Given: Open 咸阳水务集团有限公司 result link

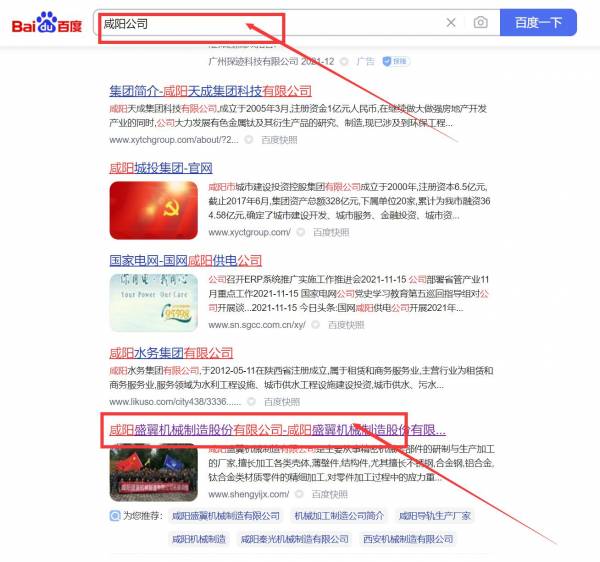Looking at the screenshot, I should [x=171, y=353].
